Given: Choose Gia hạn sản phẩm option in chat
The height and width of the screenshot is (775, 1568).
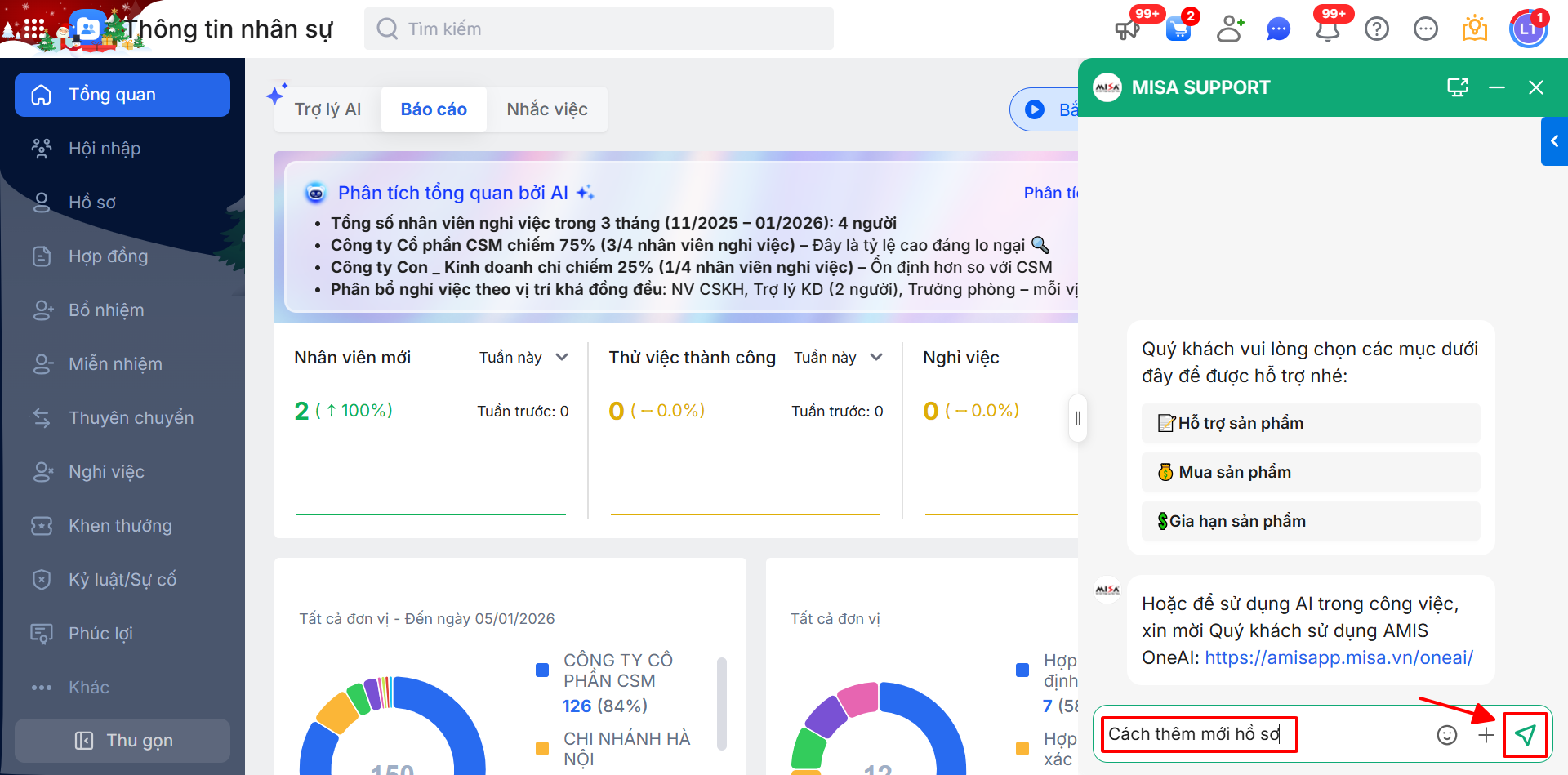Looking at the screenshot, I should pyautogui.click(x=1311, y=521).
